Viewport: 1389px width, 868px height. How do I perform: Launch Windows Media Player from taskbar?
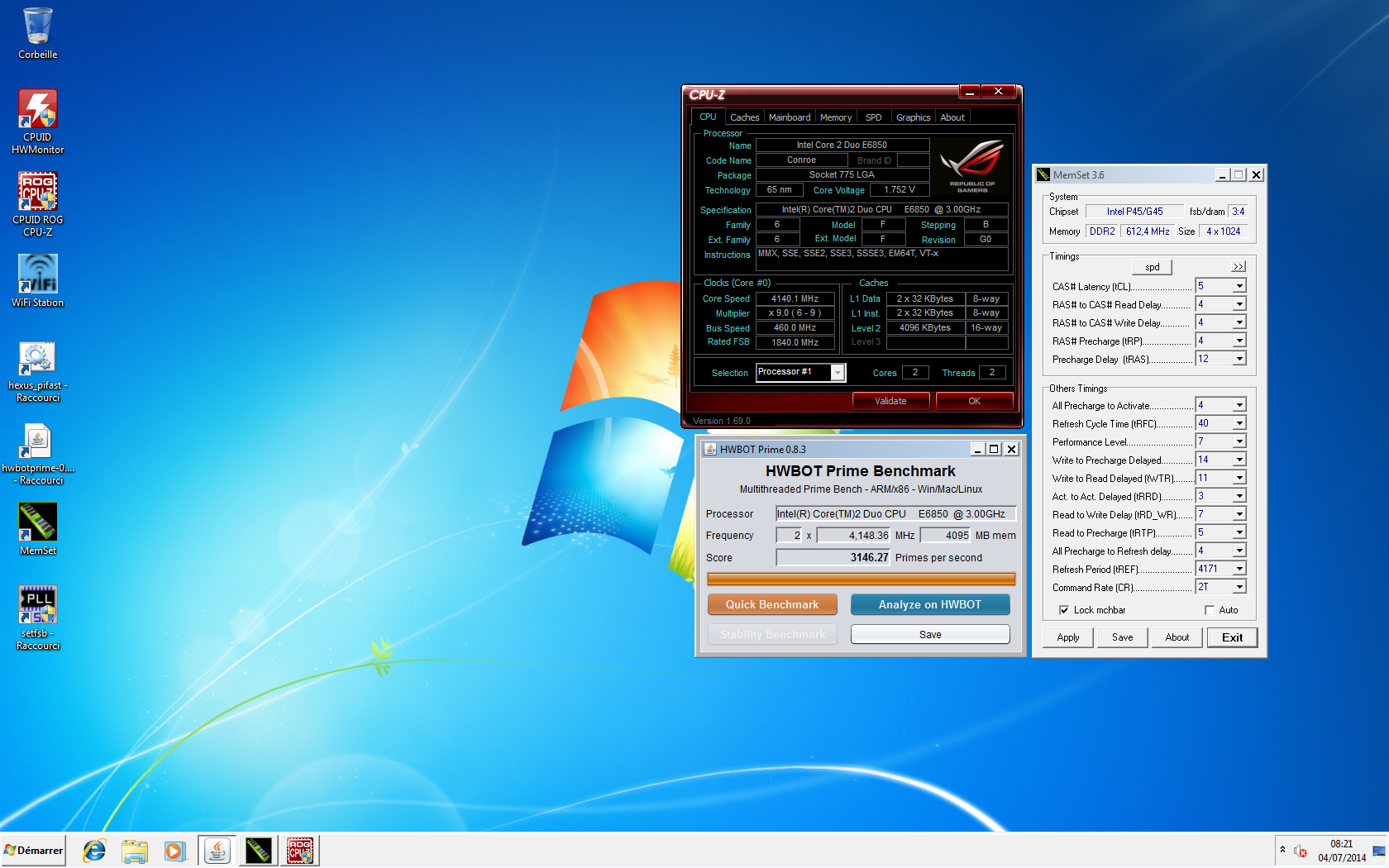click(x=174, y=851)
